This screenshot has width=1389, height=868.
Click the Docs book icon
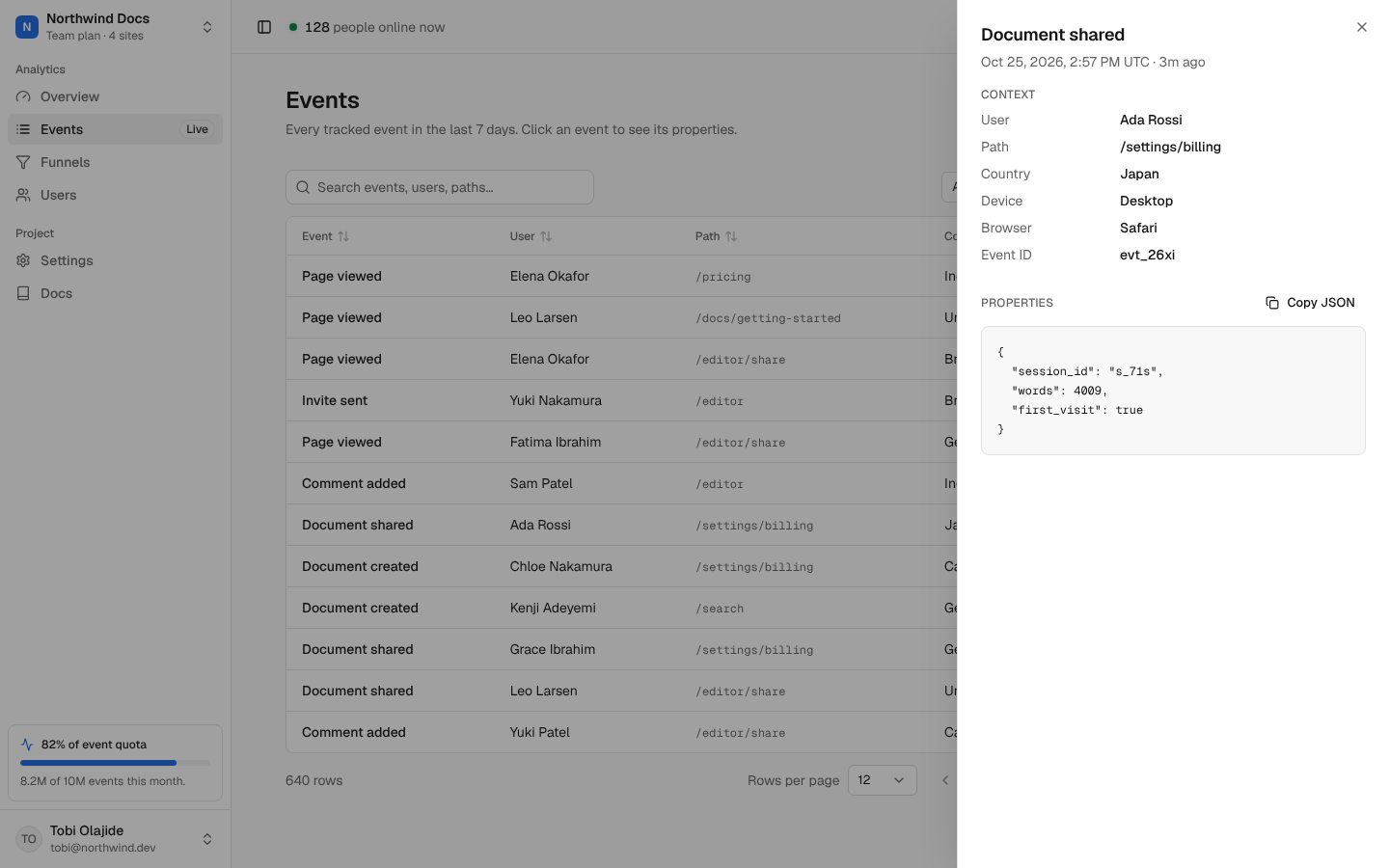pos(23,293)
